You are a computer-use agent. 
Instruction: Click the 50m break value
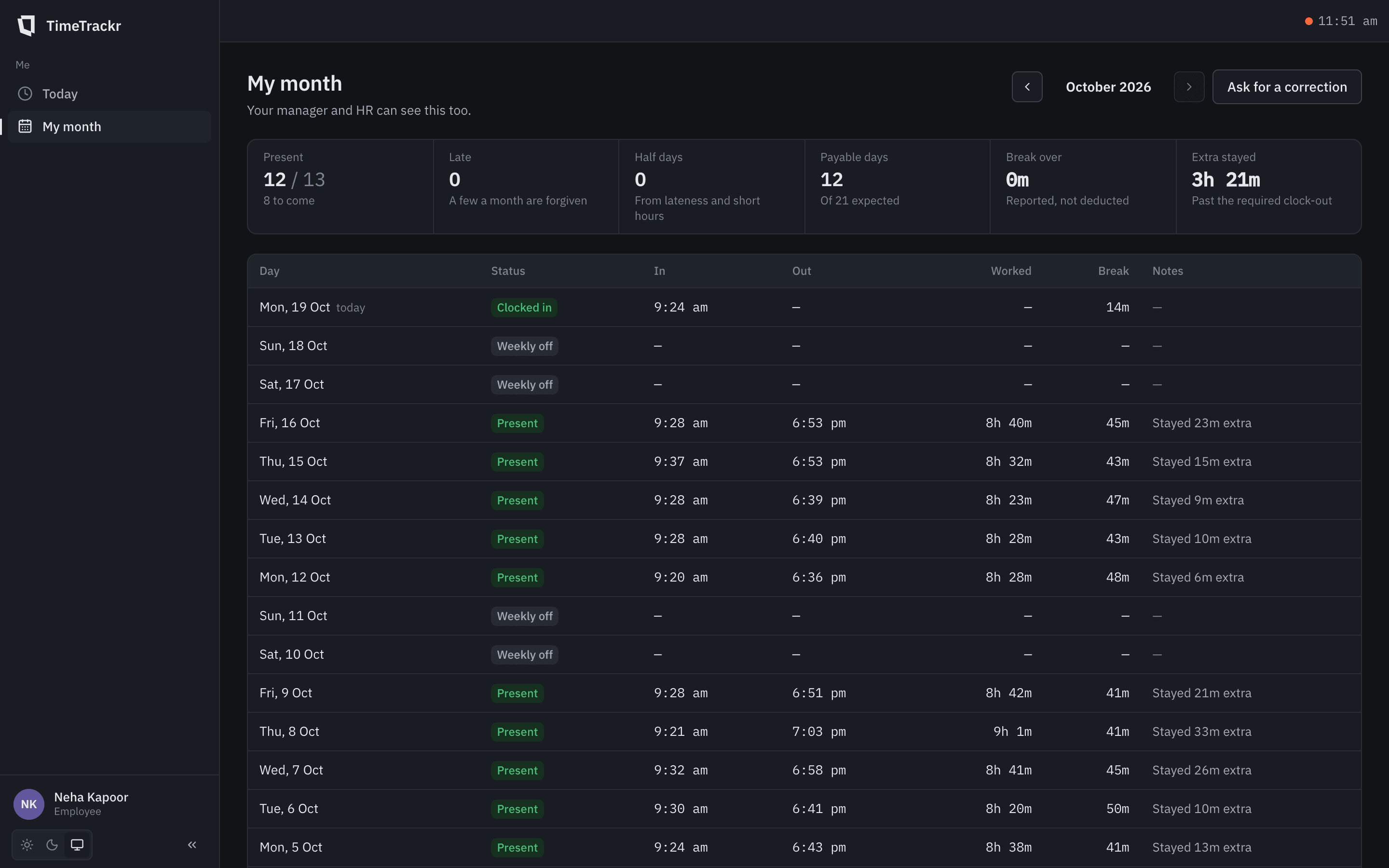tap(1117, 808)
